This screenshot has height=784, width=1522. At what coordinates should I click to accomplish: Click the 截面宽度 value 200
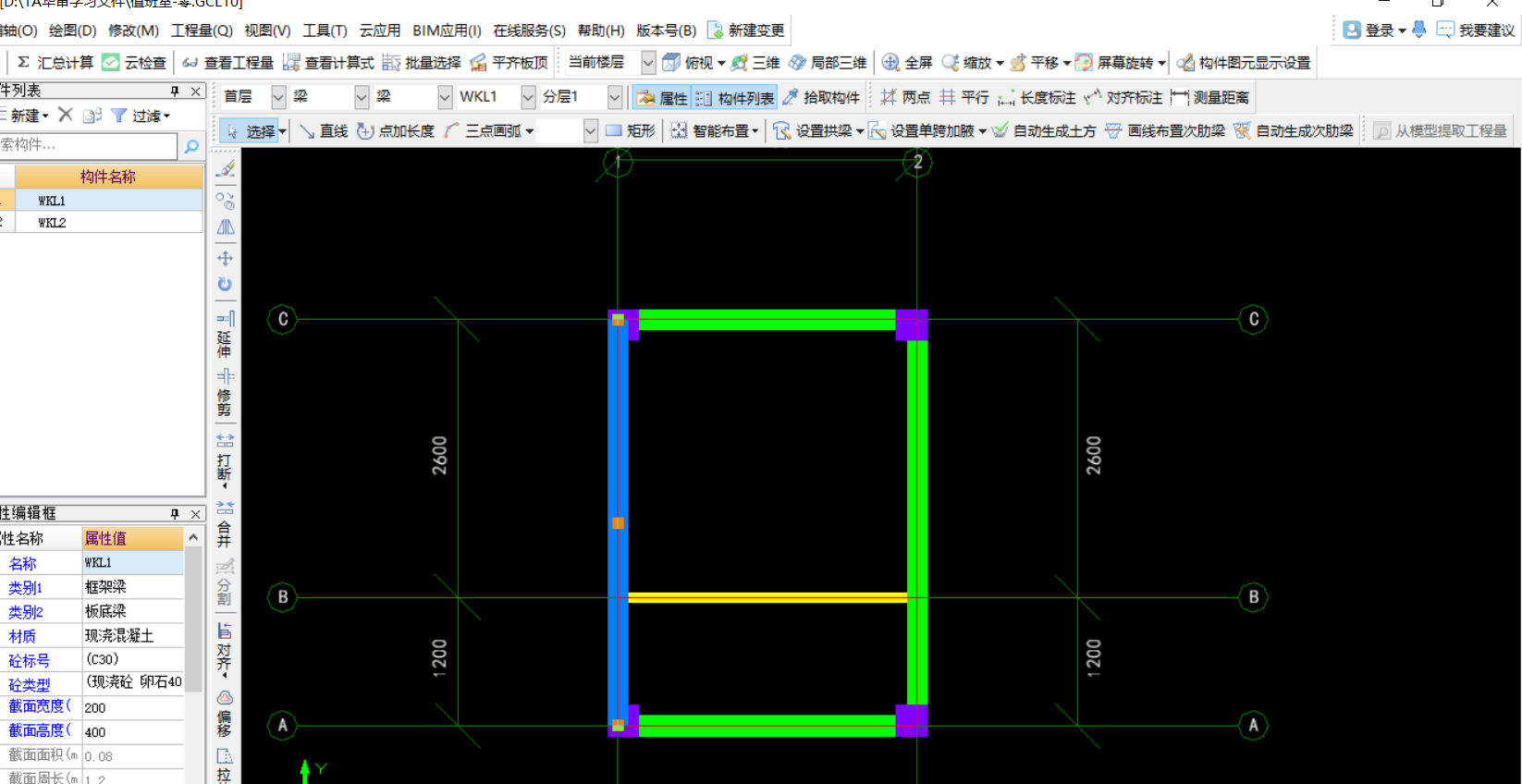tap(133, 707)
